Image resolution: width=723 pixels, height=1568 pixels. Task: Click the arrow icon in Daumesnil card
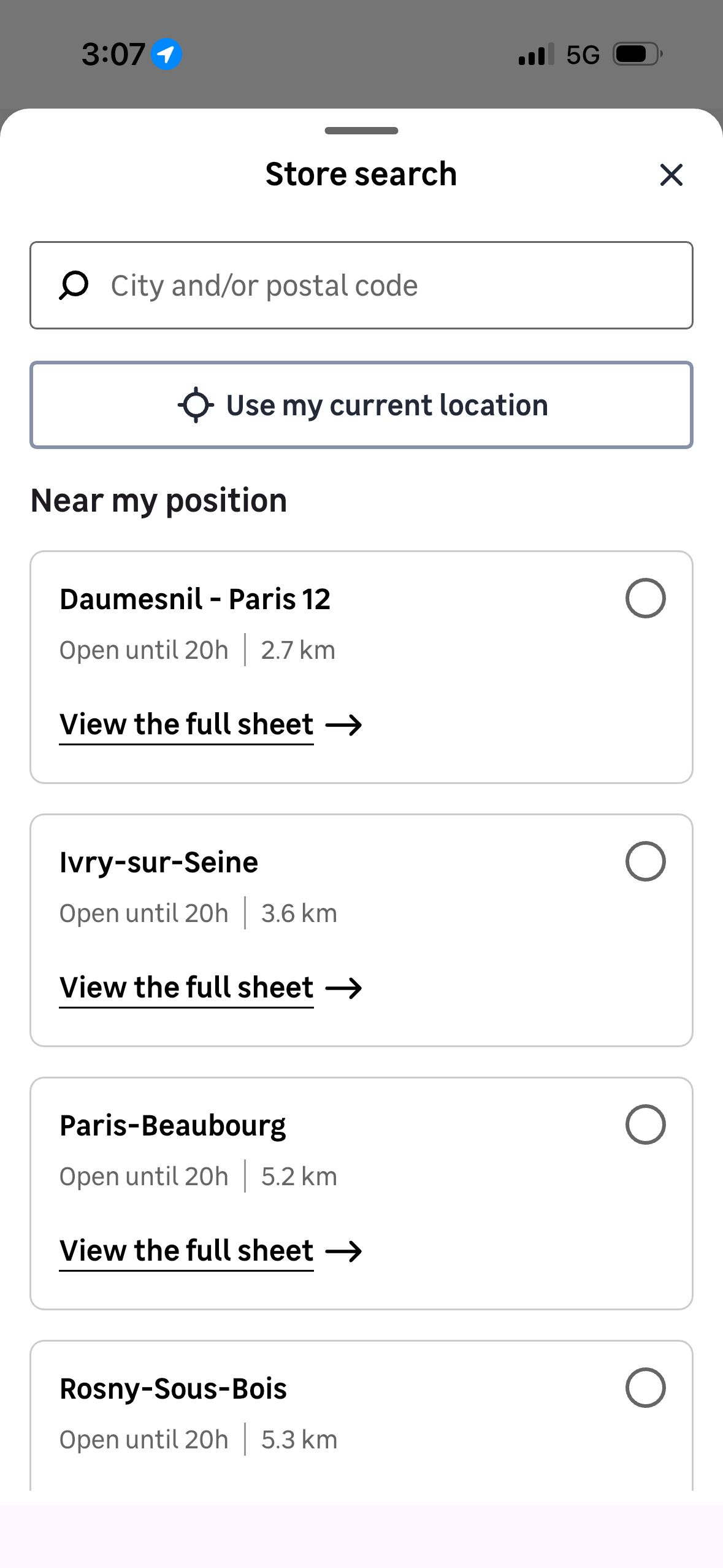pyautogui.click(x=344, y=725)
